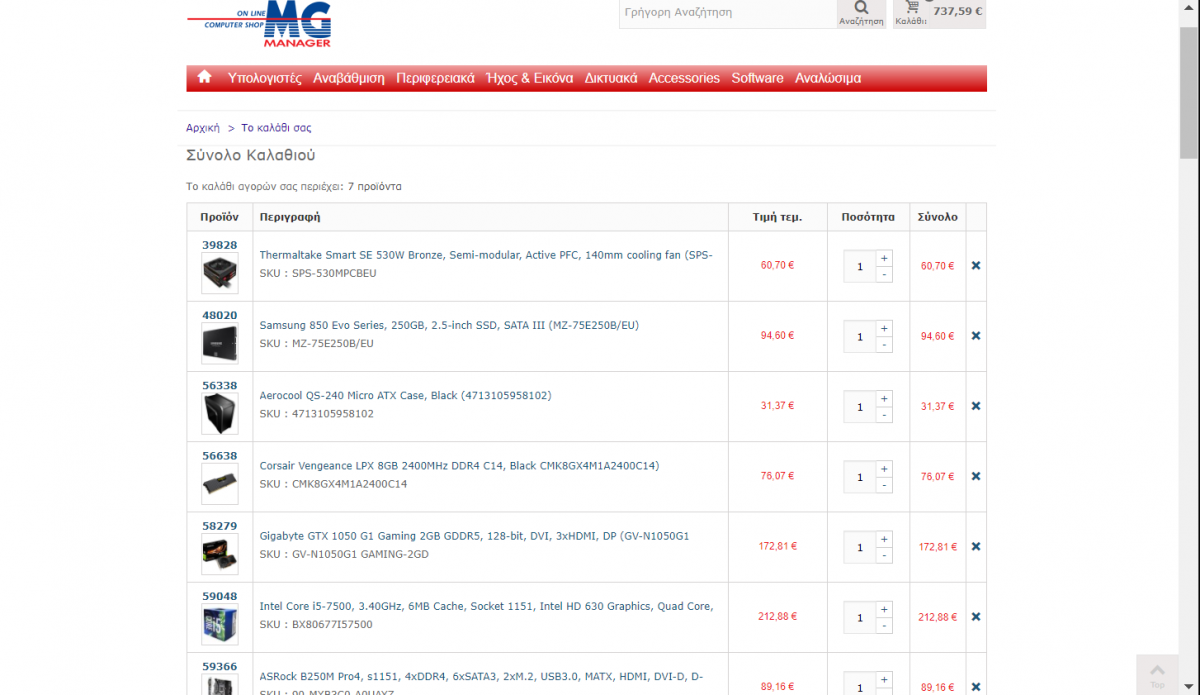Viewport: 1200px width, 695px height.
Task: Decrease quantity of Samsung 850 Evo
Action: 884,344
